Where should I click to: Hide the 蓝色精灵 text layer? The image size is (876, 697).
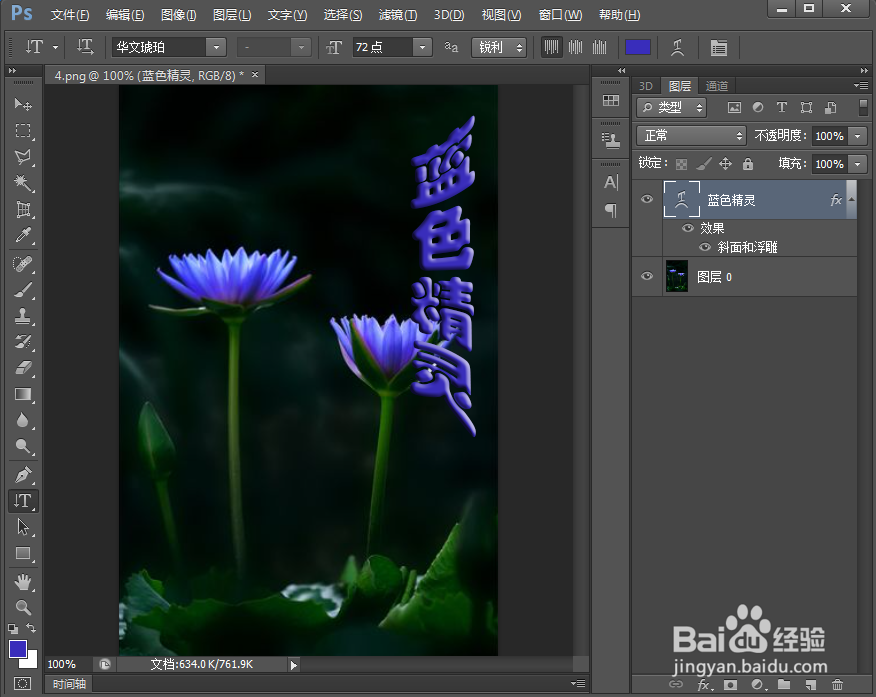pyautogui.click(x=647, y=199)
